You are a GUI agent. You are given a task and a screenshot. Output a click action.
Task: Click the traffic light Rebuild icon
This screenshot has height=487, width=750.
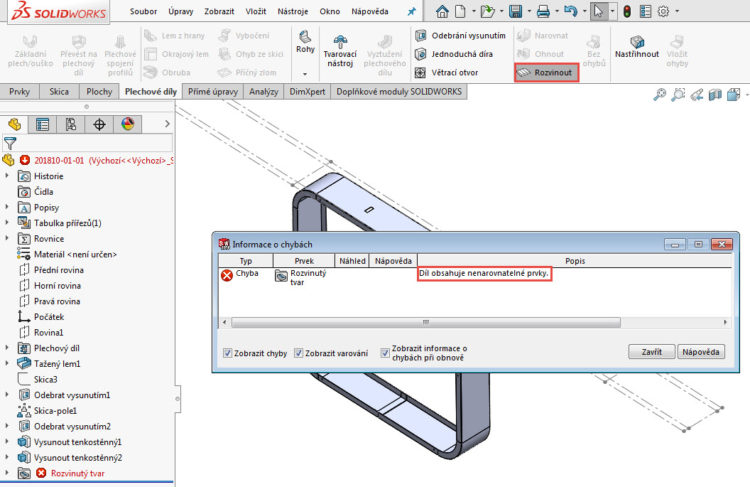click(x=627, y=11)
